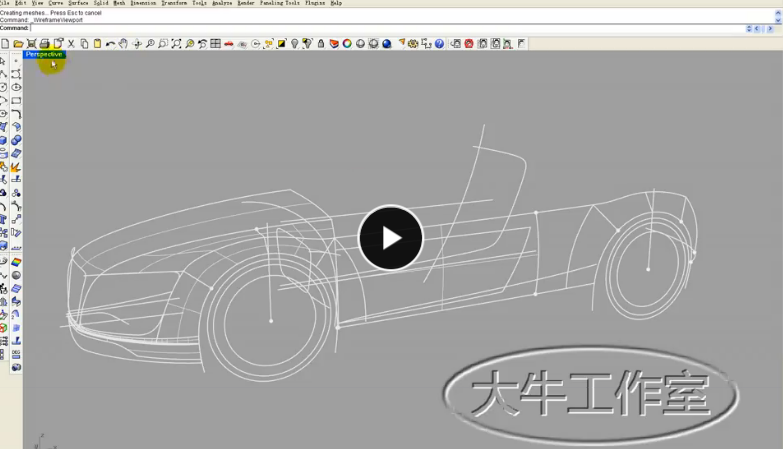The width and height of the screenshot is (783, 472).
Task: Click in the Command input field
Action: tap(387, 28)
